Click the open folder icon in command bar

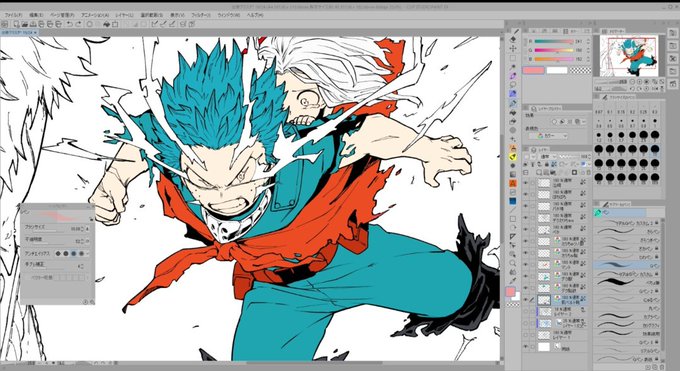(25, 24)
